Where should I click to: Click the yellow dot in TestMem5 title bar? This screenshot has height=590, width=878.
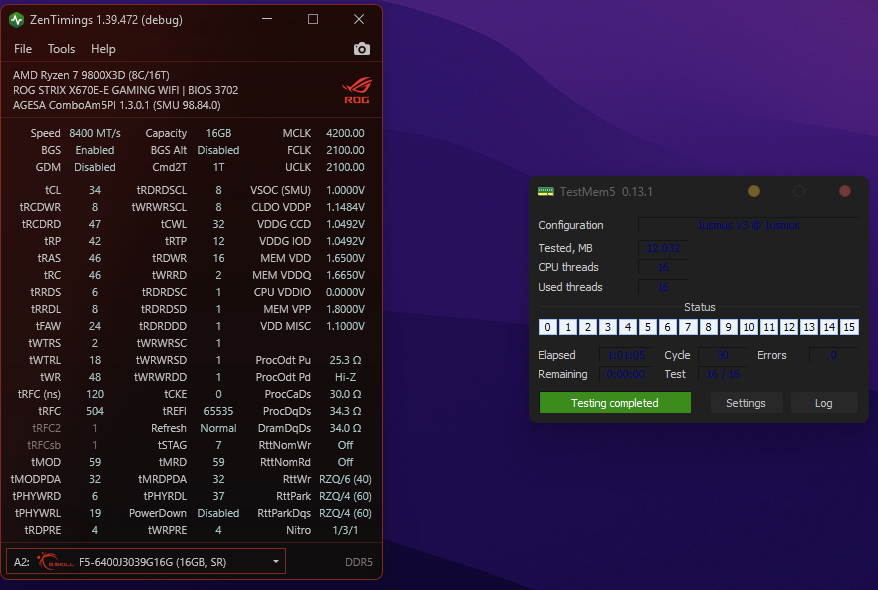click(754, 191)
